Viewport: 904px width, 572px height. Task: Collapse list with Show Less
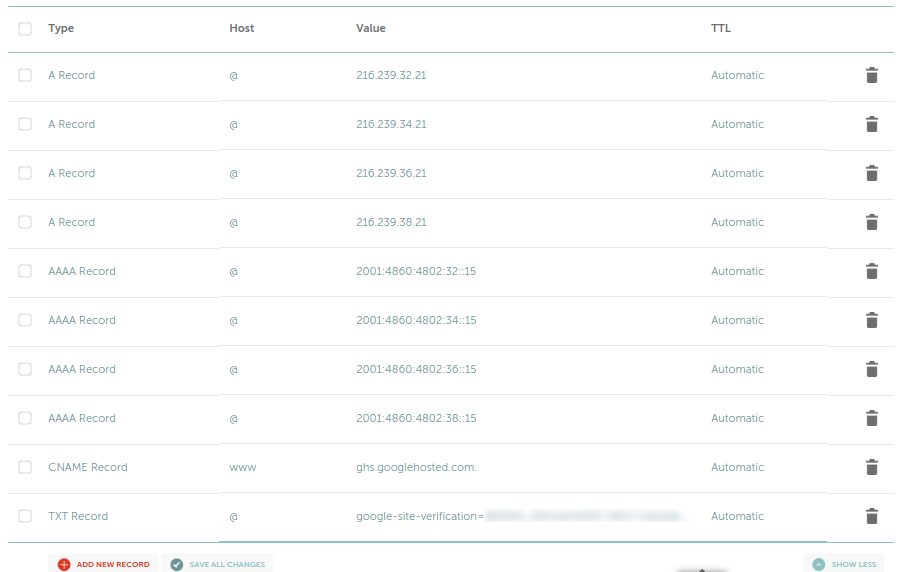pyautogui.click(x=844, y=564)
